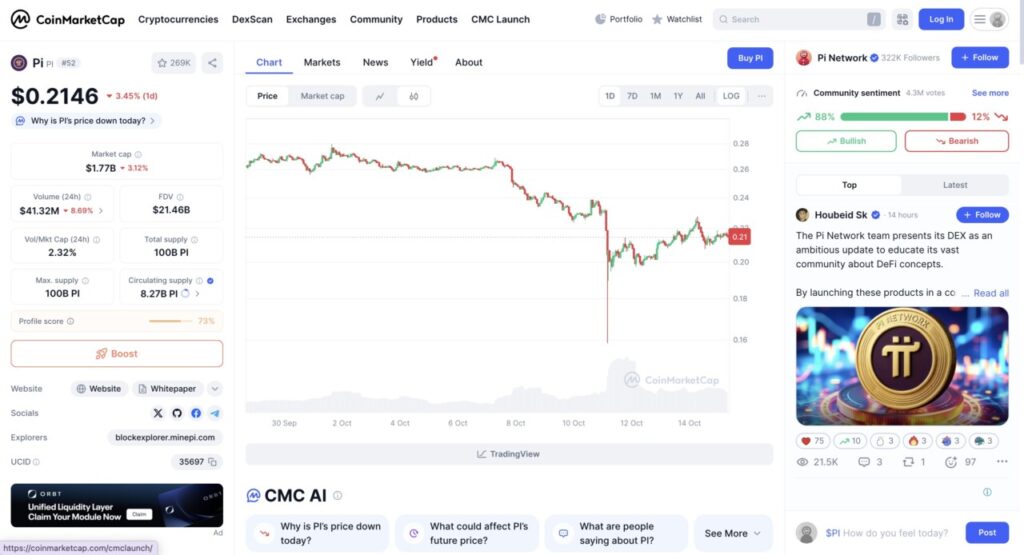Image resolution: width=1024 pixels, height=555 pixels.
Task: Switch to the Markets tab
Action: tap(322, 62)
